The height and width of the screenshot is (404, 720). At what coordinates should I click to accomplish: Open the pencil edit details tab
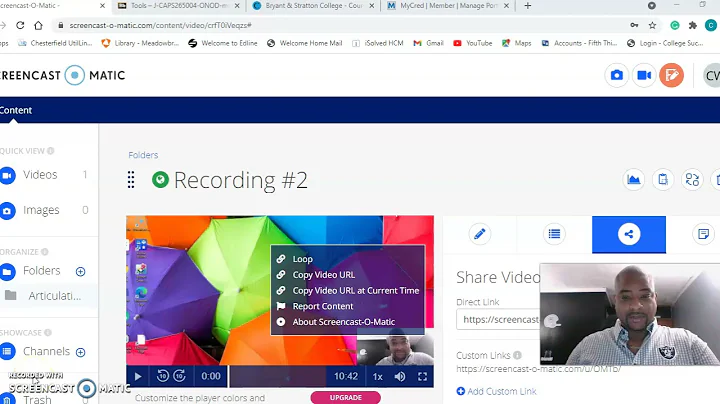pyautogui.click(x=480, y=234)
